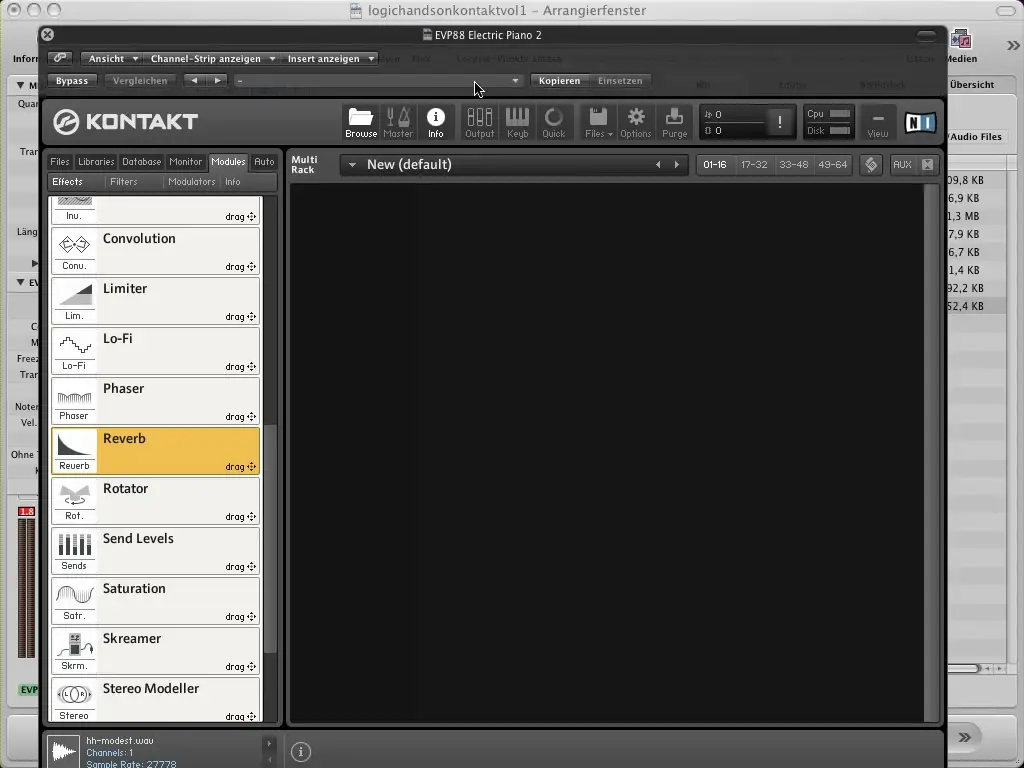Open the Files disk menu
The height and width of the screenshot is (768, 1024).
(598, 122)
